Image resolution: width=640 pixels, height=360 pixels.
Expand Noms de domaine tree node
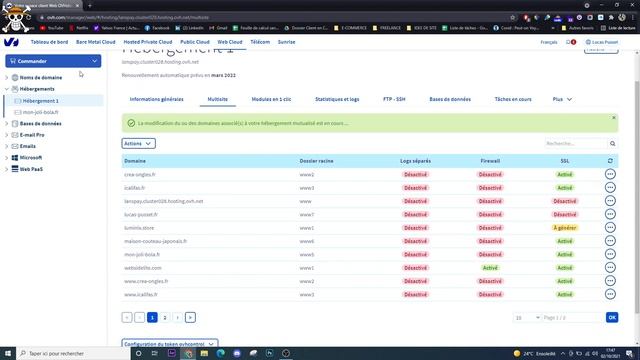[x=7, y=78]
